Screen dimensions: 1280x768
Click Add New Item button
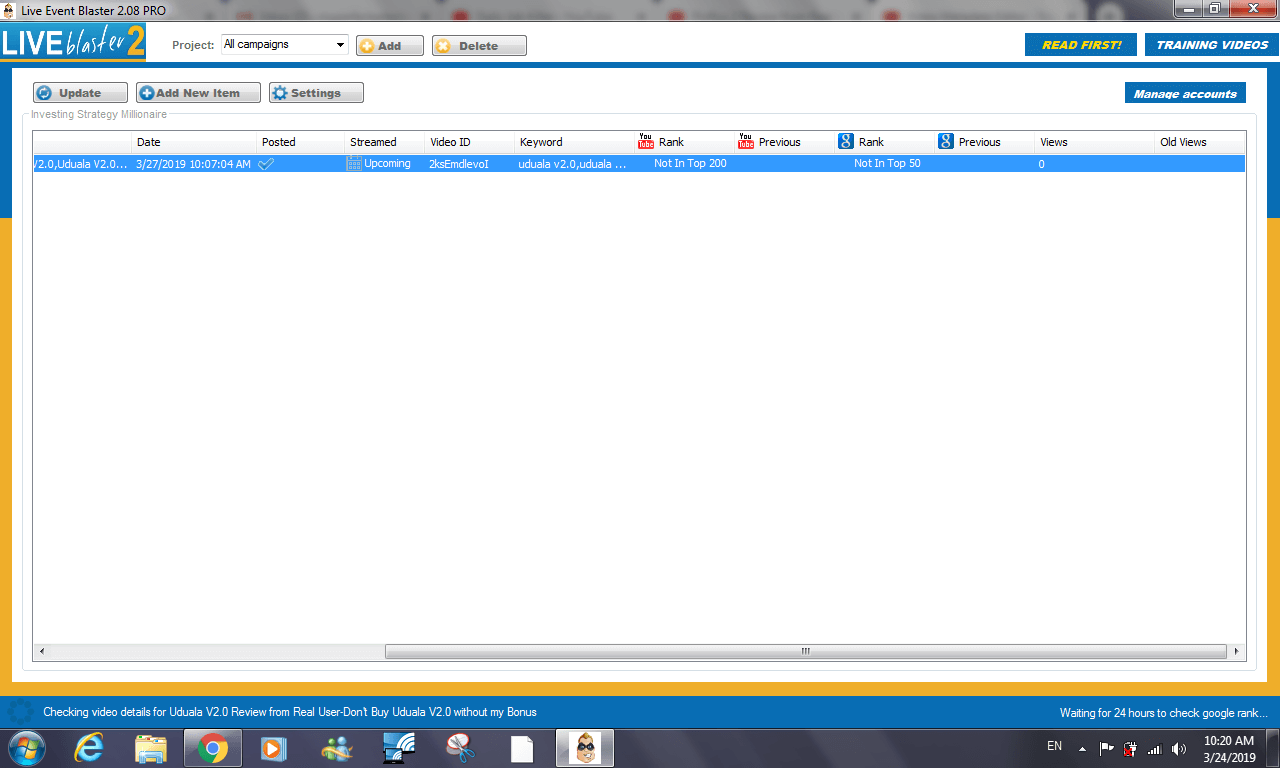click(198, 93)
